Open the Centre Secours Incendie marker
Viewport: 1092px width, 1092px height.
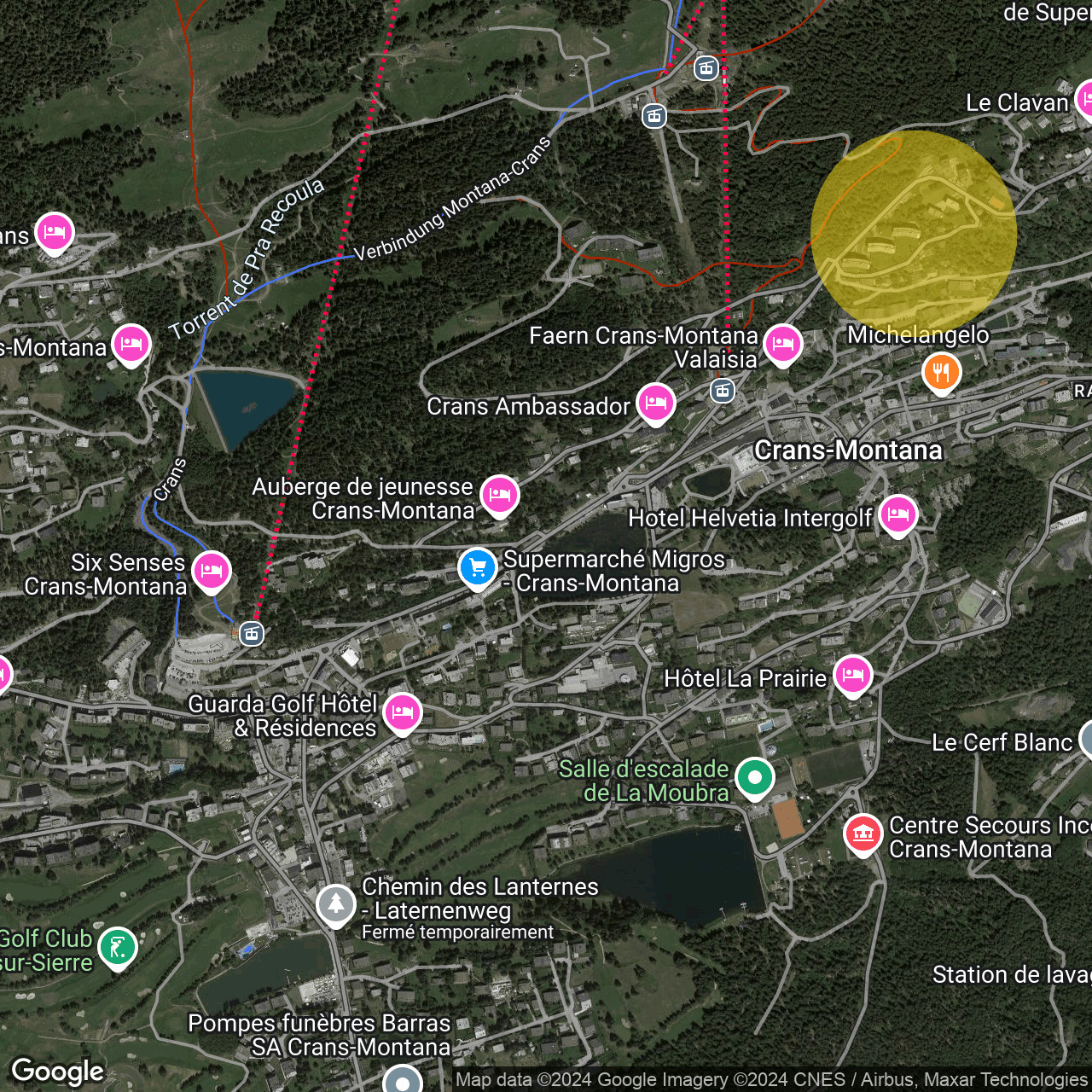(x=863, y=834)
